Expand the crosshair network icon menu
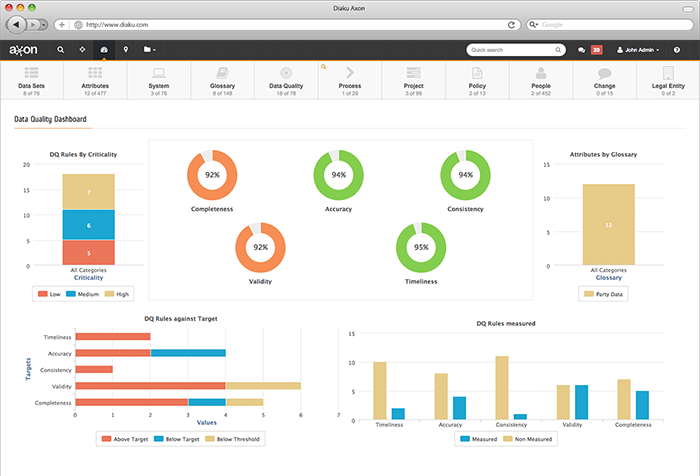The image size is (700, 476). coord(82,49)
